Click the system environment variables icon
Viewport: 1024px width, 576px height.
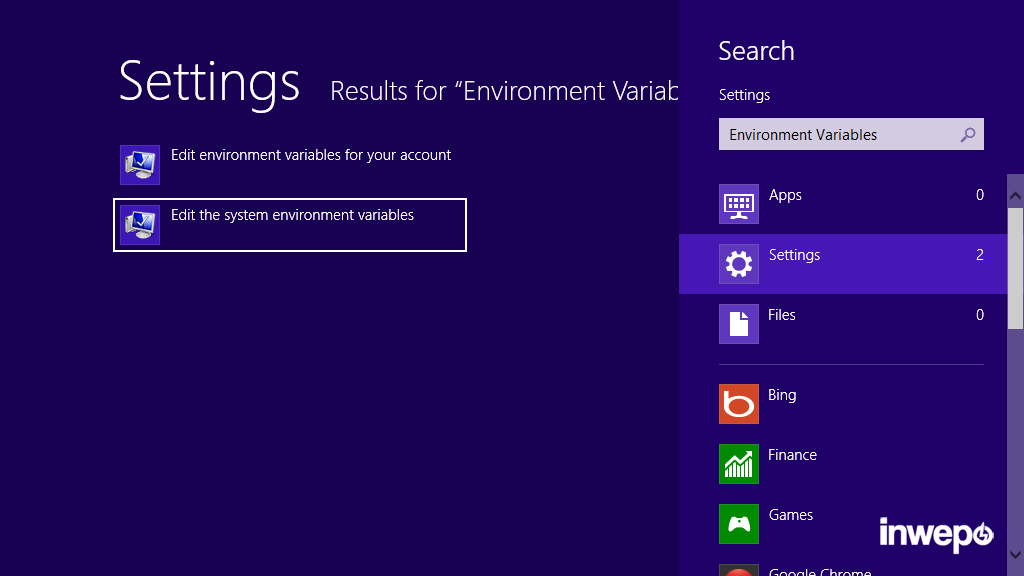[140, 225]
